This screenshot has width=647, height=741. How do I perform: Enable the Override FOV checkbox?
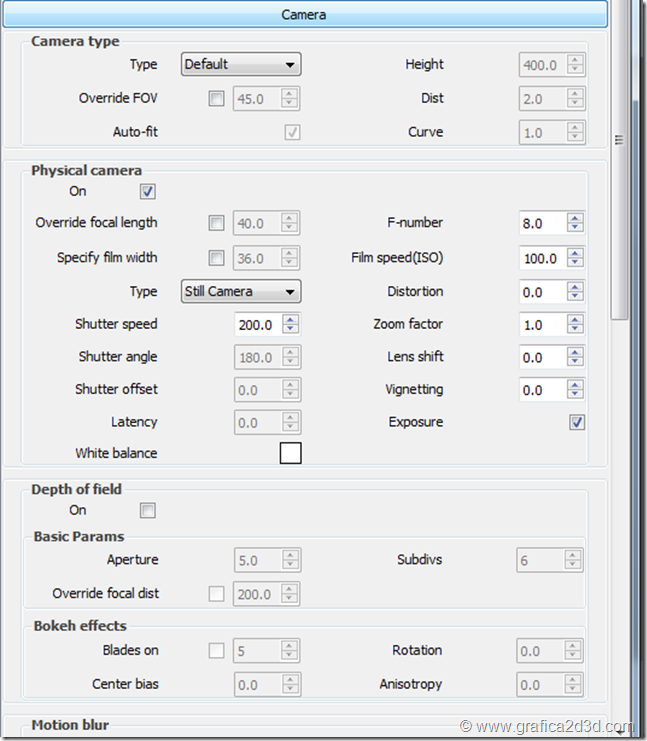tap(216, 99)
